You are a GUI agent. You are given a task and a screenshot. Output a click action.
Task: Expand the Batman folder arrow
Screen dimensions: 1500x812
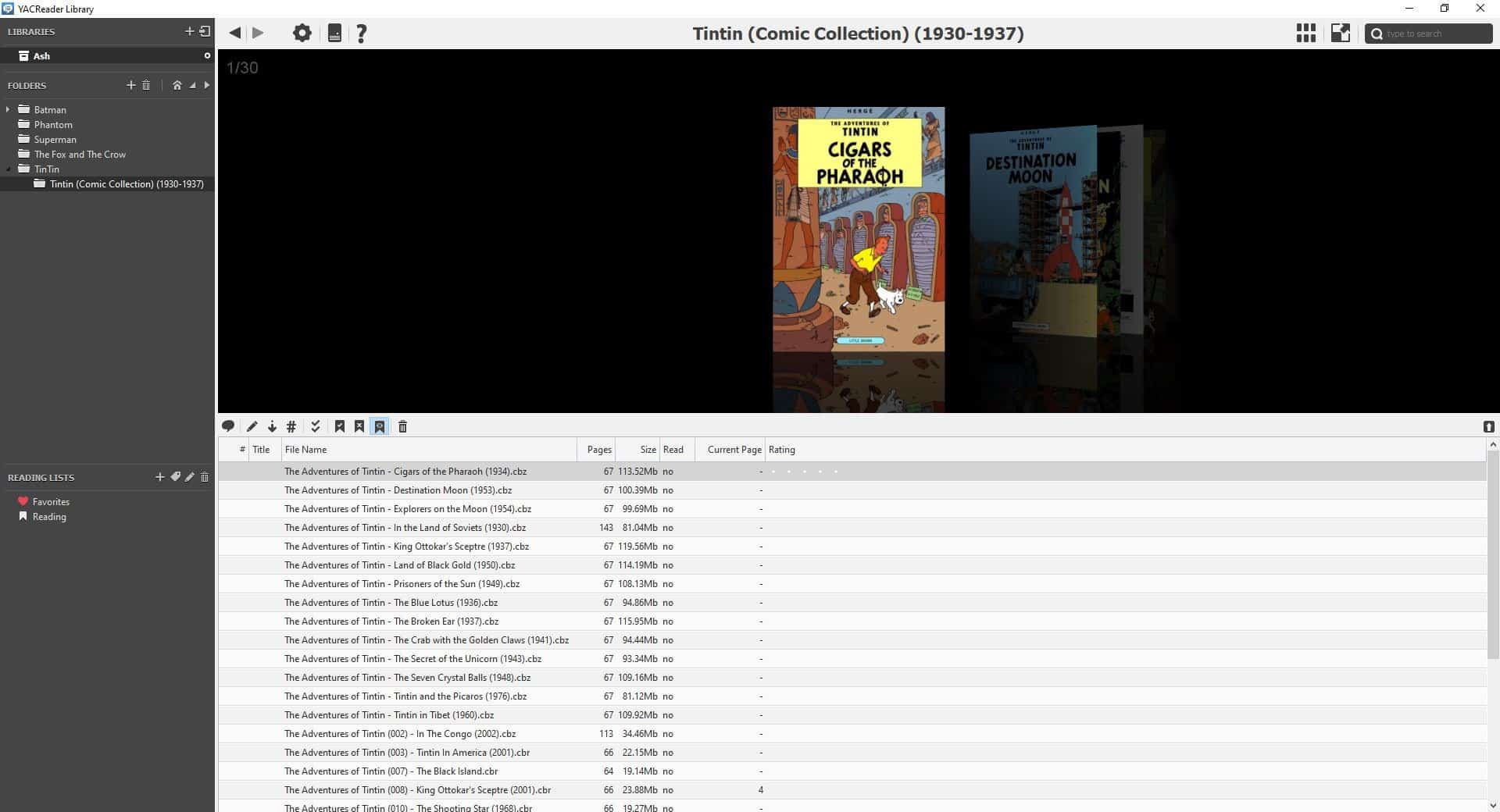tap(8, 109)
